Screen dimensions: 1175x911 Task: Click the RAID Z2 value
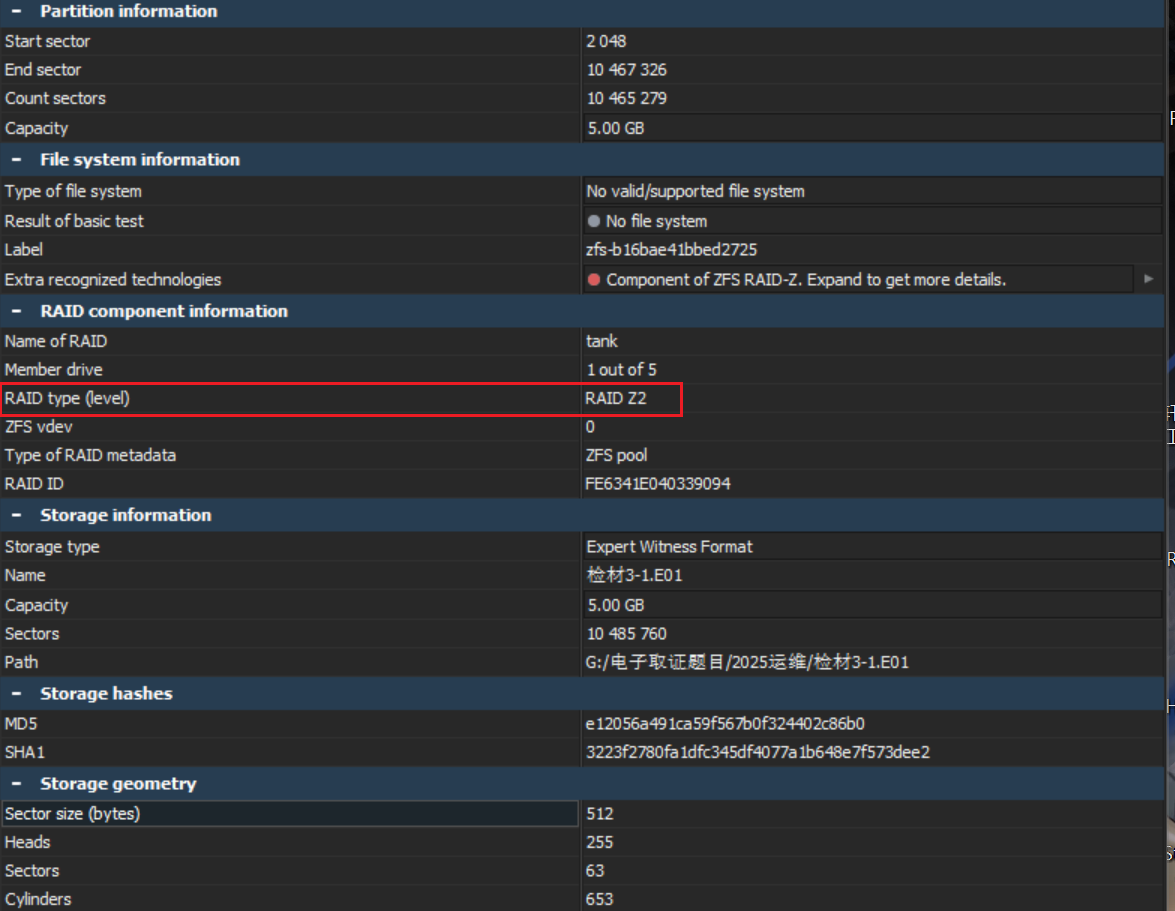click(x=616, y=399)
